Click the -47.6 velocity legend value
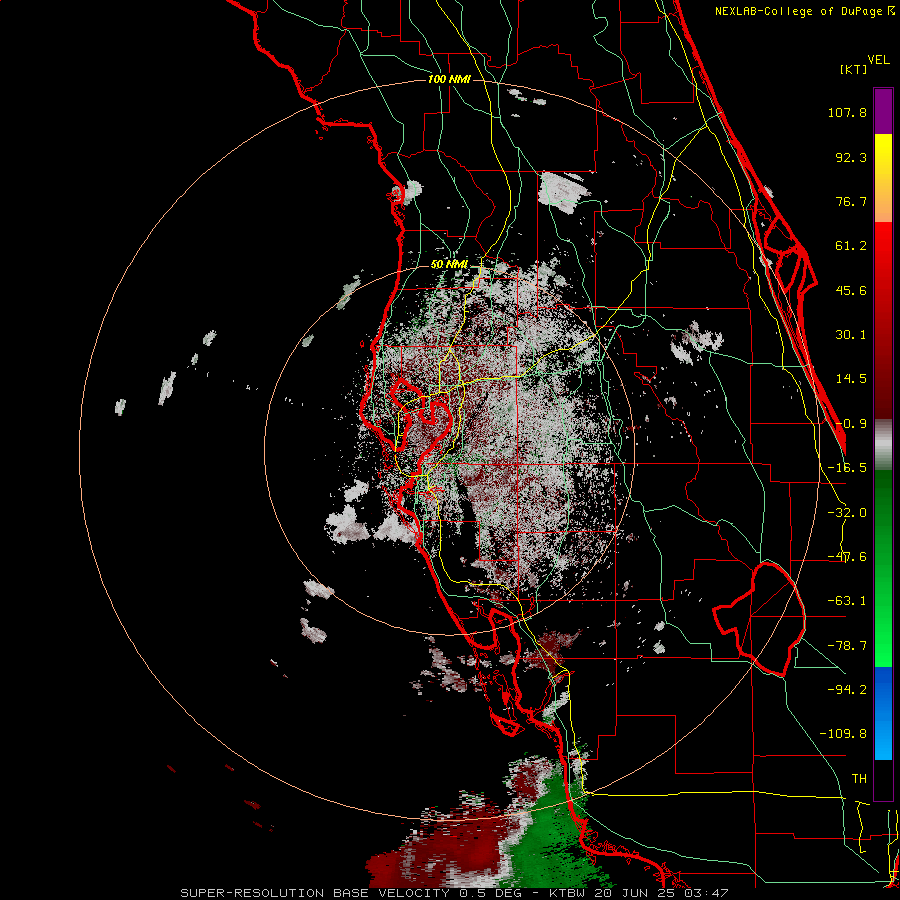 [x=847, y=557]
